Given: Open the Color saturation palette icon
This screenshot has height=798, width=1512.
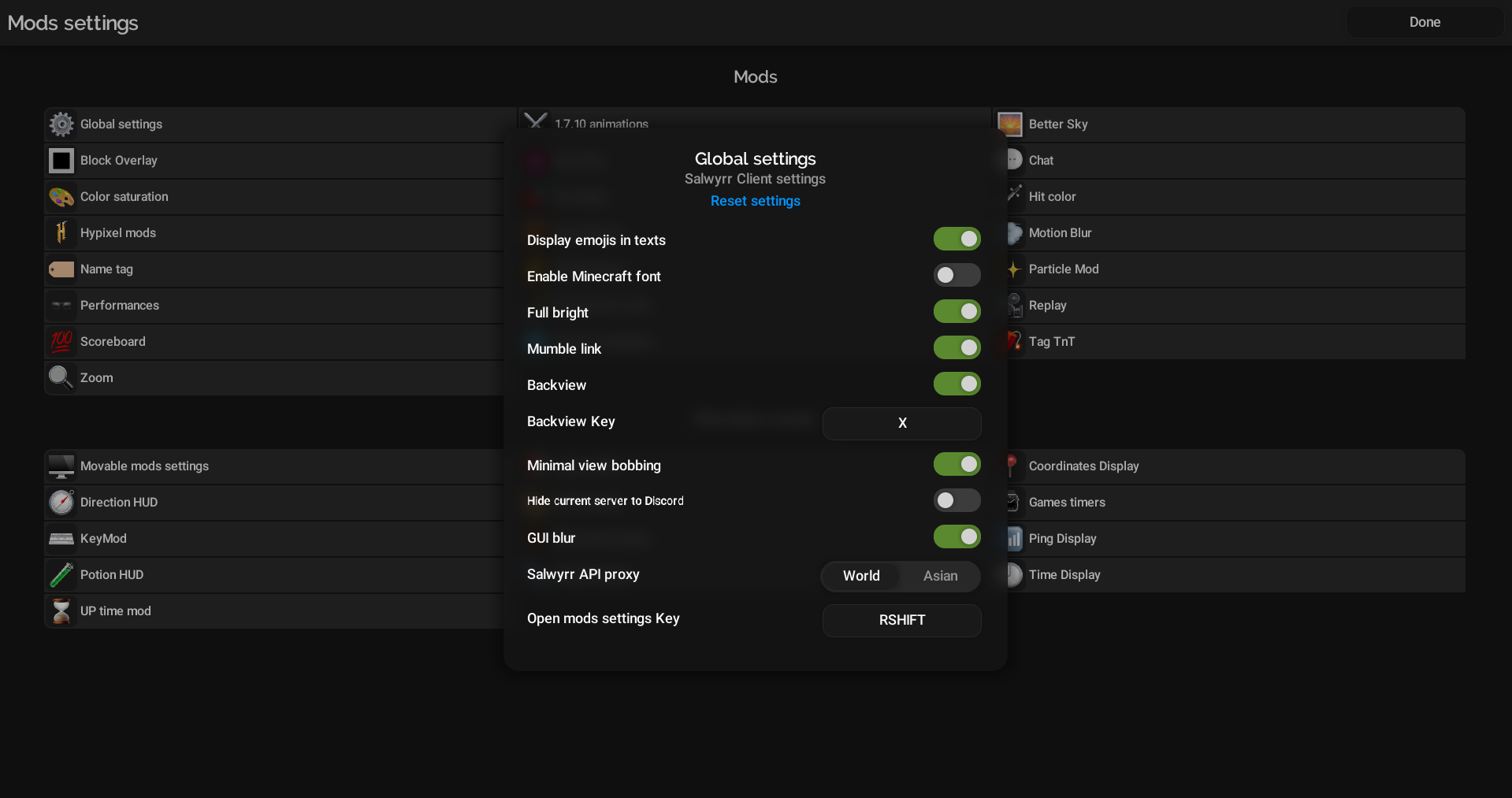Looking at the screenshot, I should [x=61, y=197].
